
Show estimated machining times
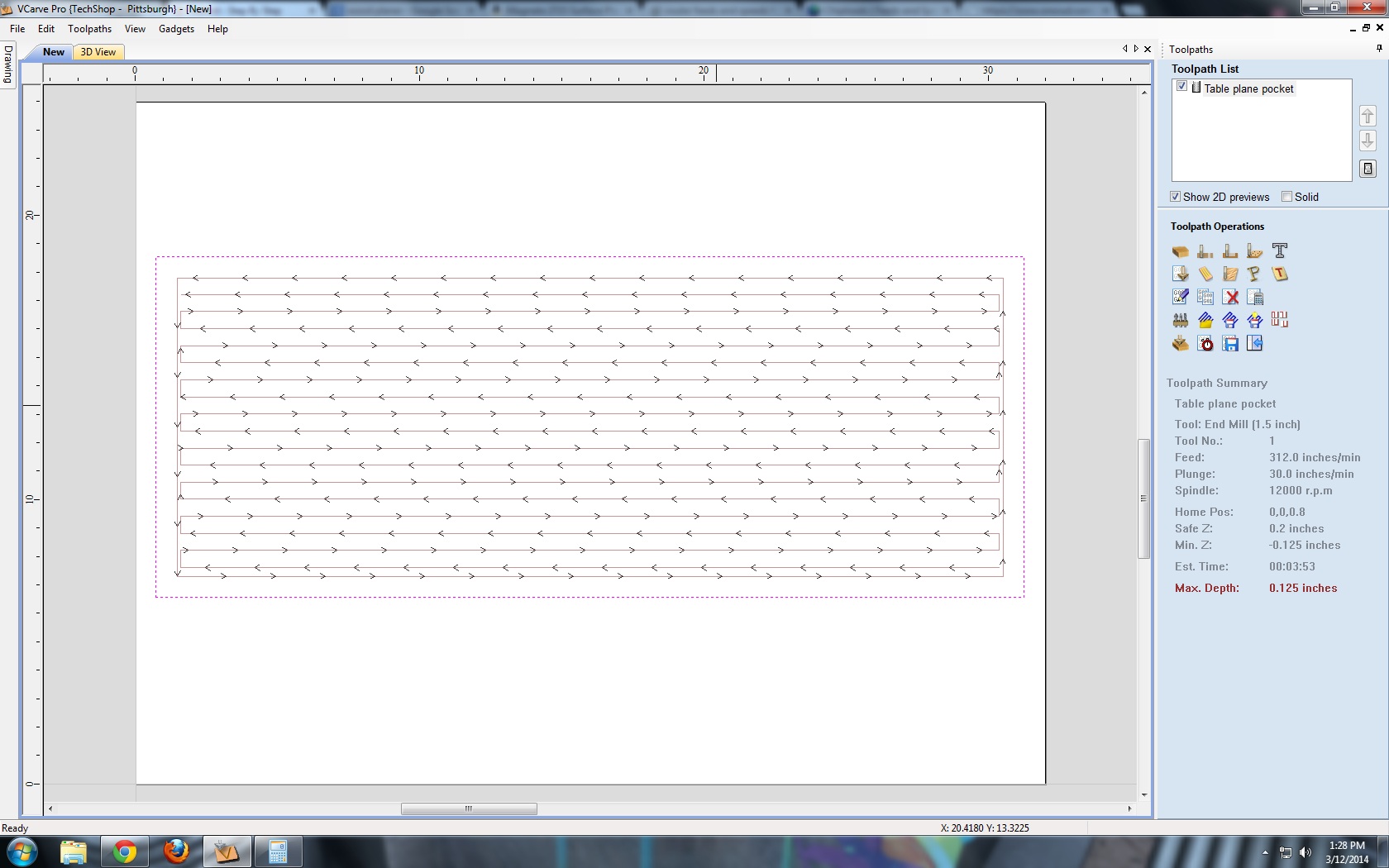[1205, 343]
